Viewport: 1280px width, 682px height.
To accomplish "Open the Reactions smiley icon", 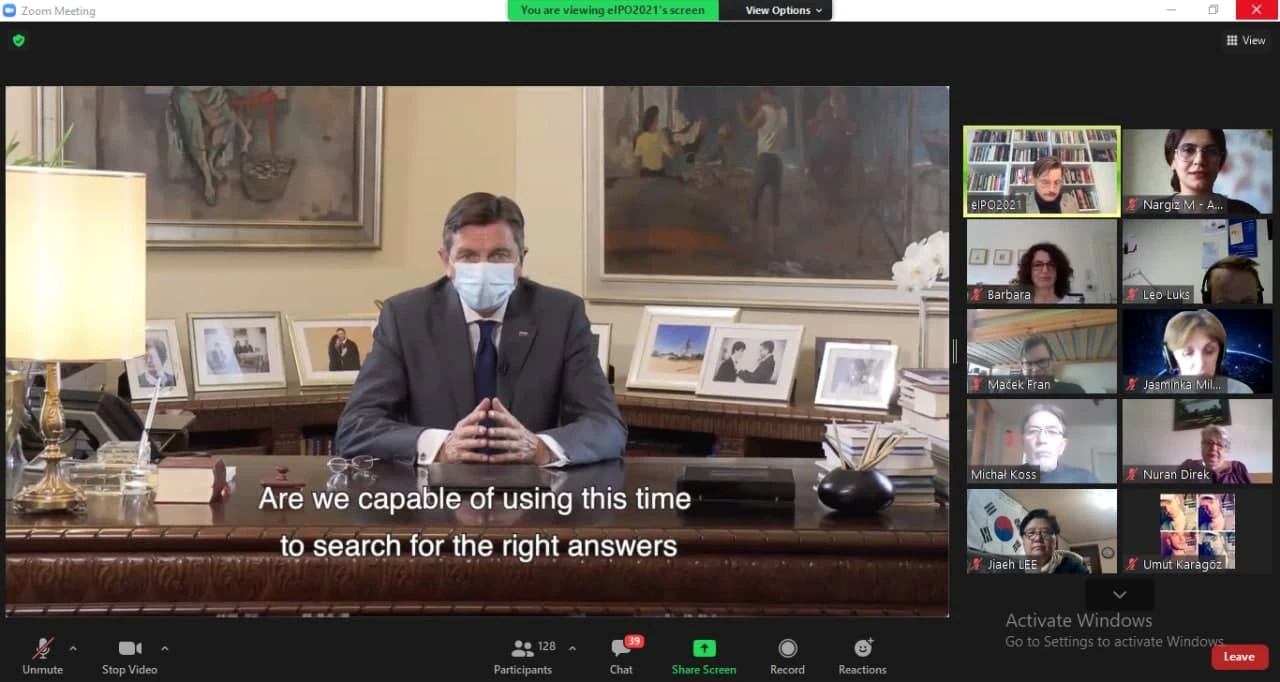I will click(862, 648).
